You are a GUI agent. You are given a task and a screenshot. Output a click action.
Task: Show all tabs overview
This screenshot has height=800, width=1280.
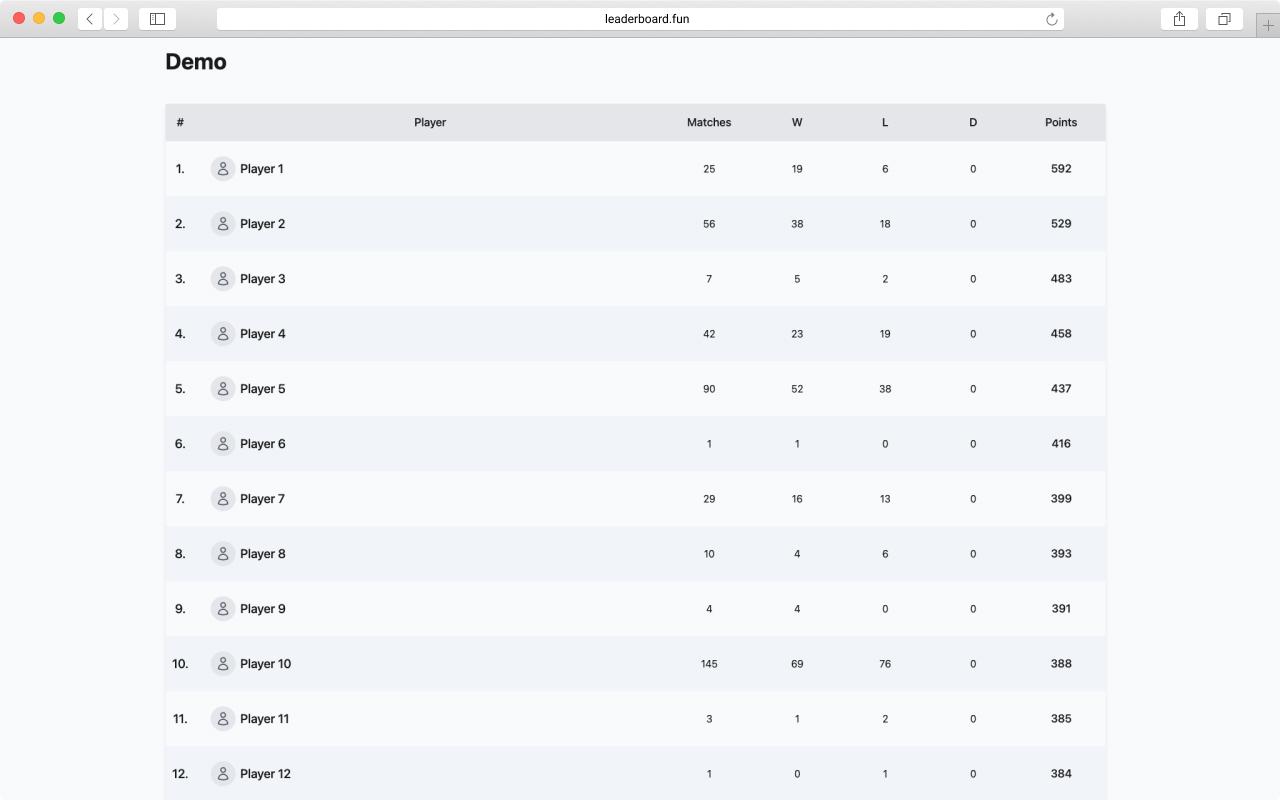[x=1224, y=18]
